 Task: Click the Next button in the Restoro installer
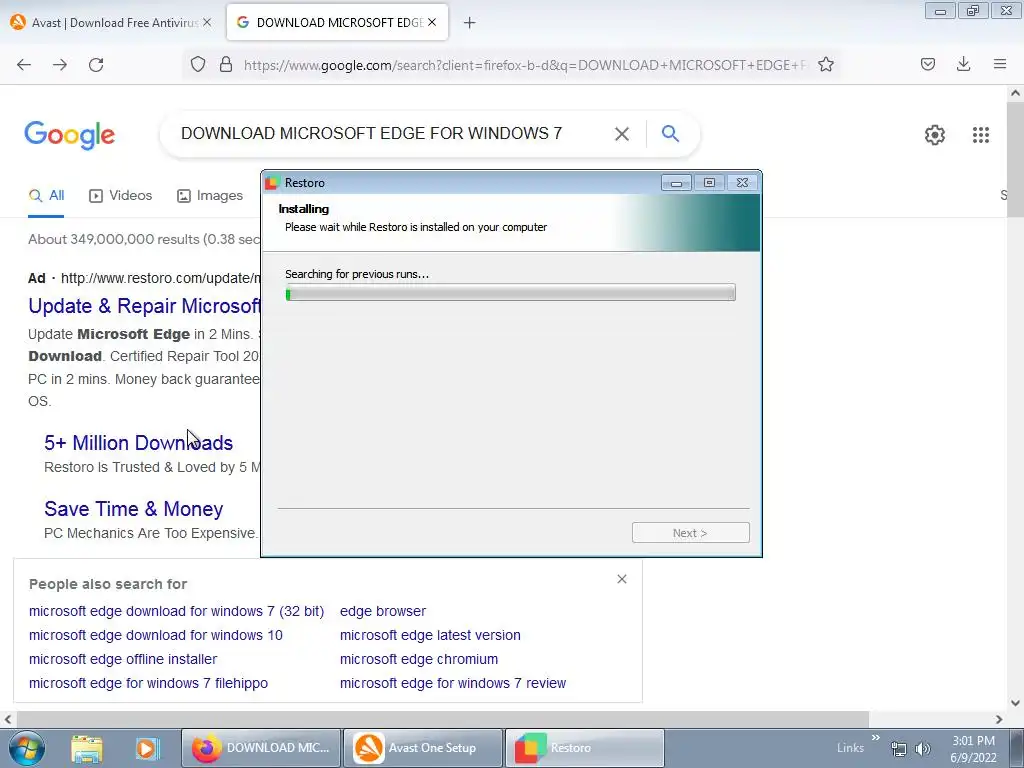pyautogui.click(x=690, y=533)
